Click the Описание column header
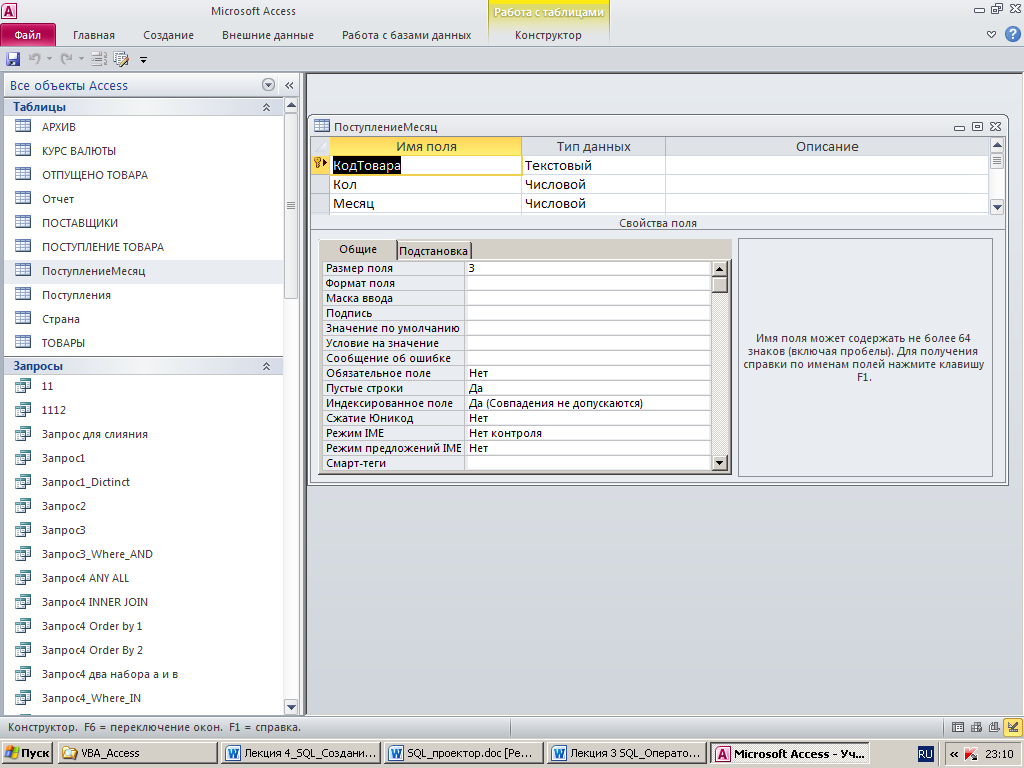Screen dimensions: 1024x768 (827, 146)
